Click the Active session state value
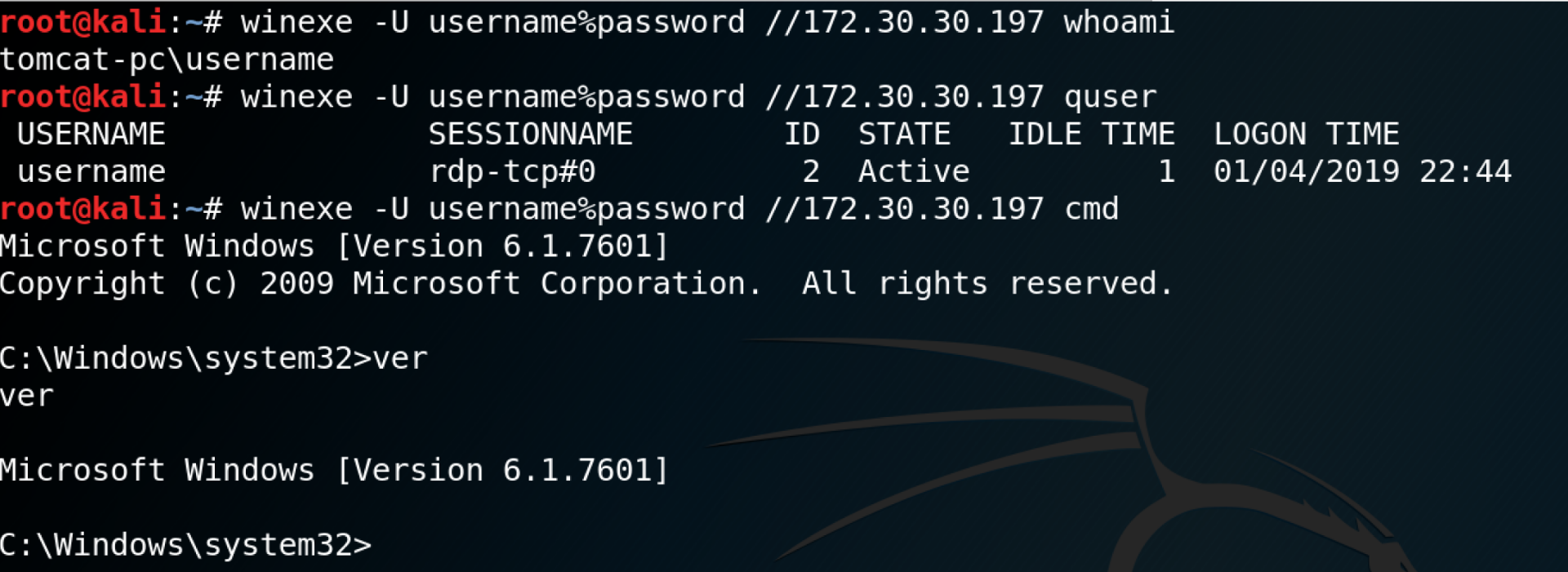 pyautogui.click(x=913, y=171)
